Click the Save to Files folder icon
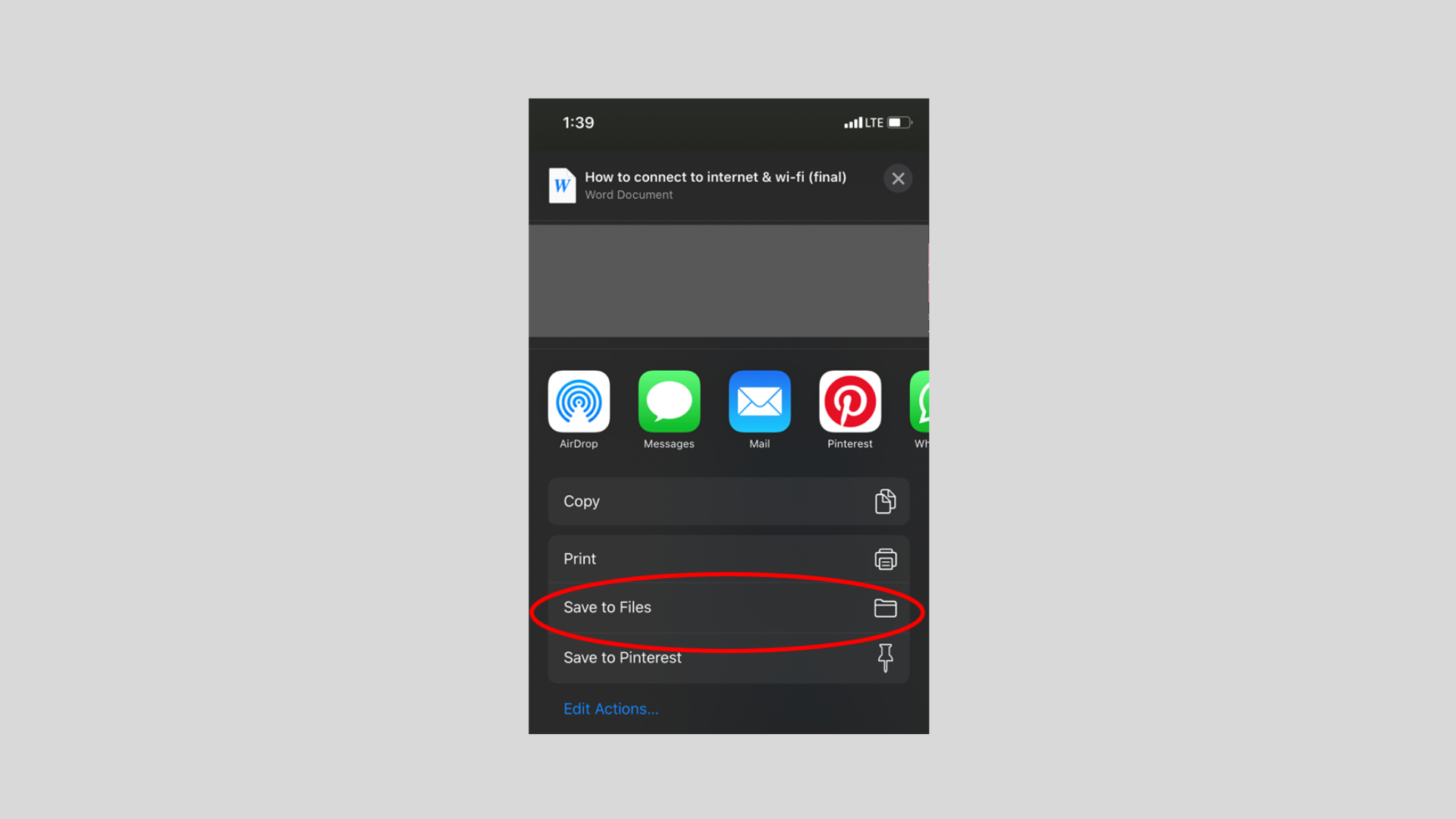The height and width of the screenshot is (819, 1456). [x=885, y=608]
